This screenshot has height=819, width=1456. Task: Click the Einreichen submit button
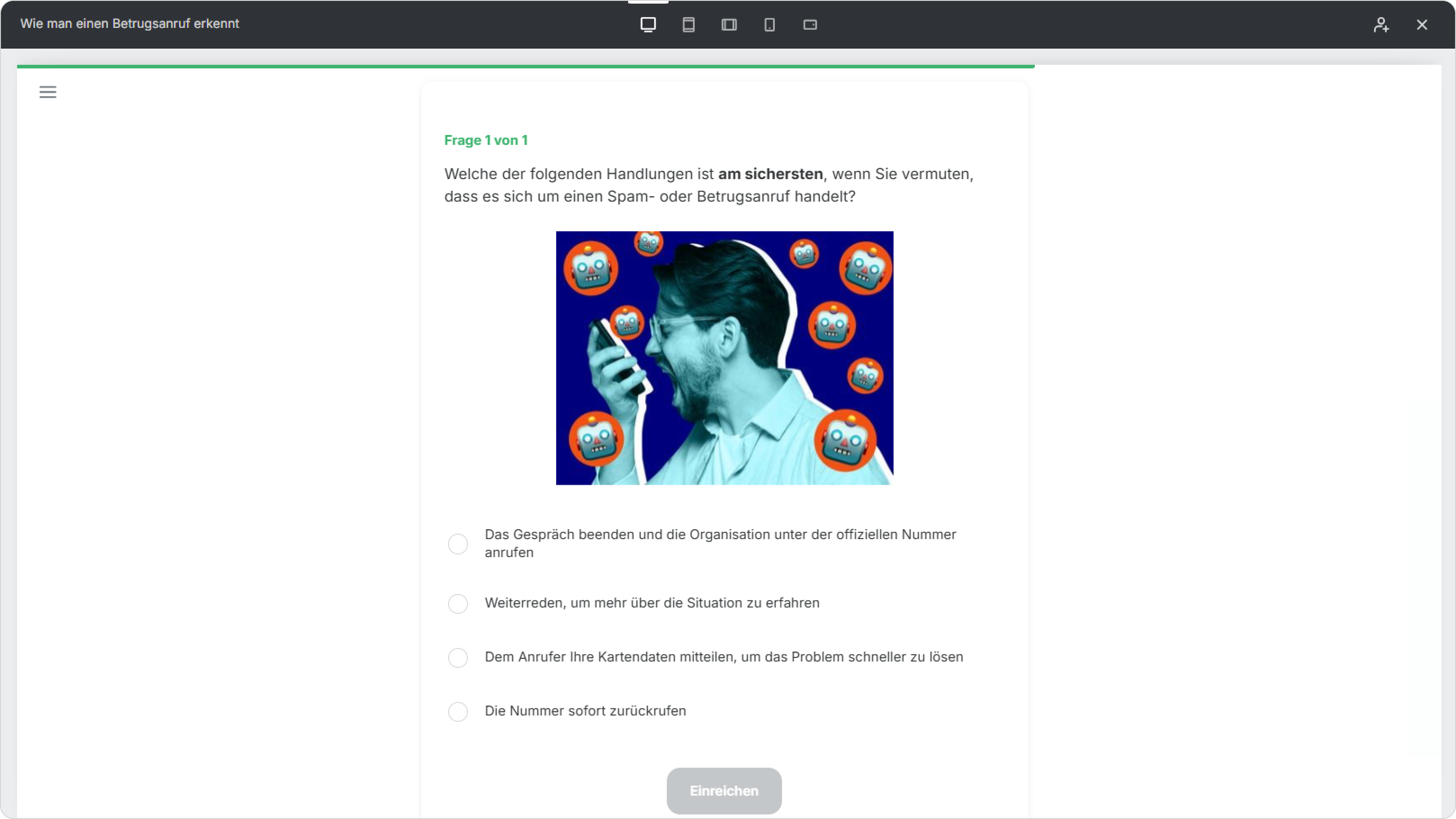point(724,790)
